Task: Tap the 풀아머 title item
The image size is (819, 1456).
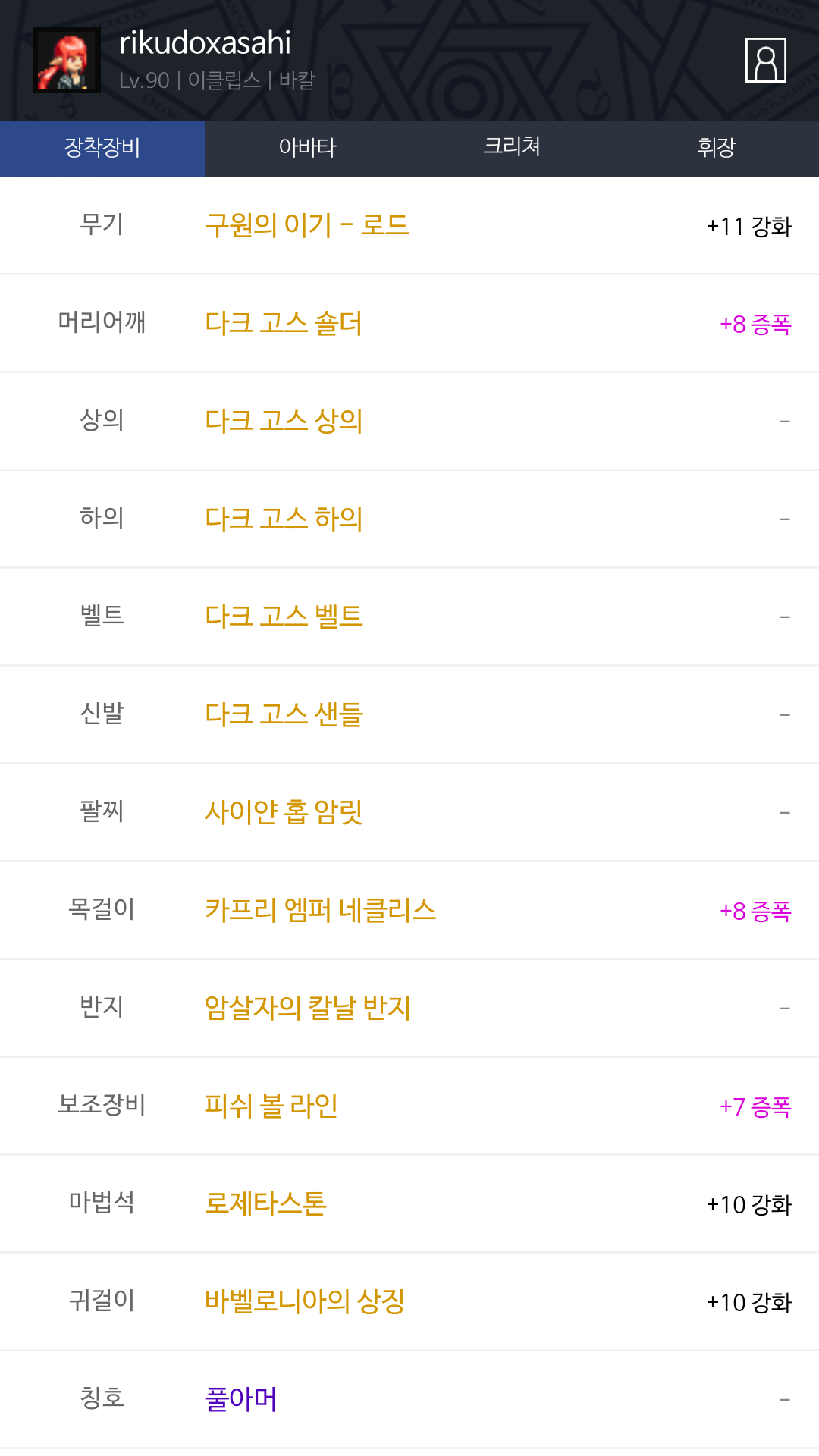Action: click(x=240, y=1399)
